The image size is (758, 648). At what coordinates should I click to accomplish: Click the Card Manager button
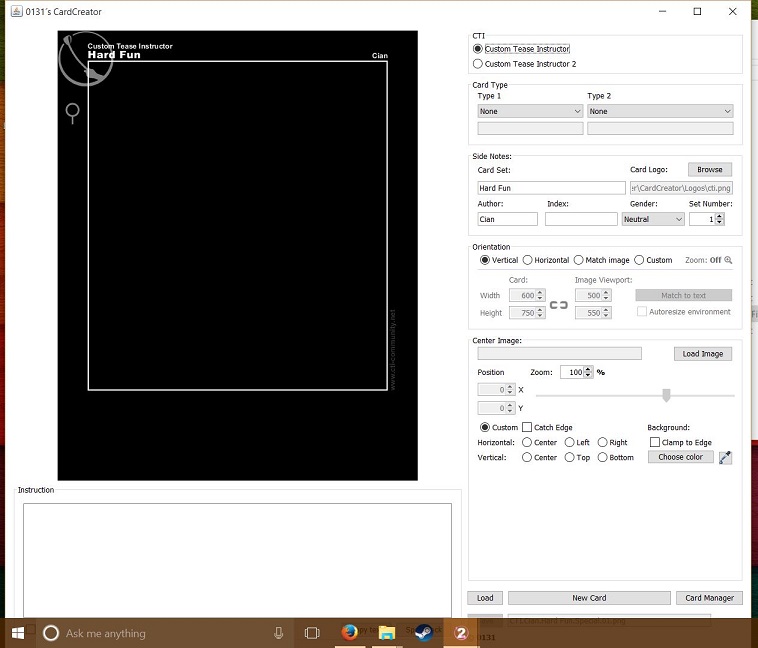(x=709, y=598)
